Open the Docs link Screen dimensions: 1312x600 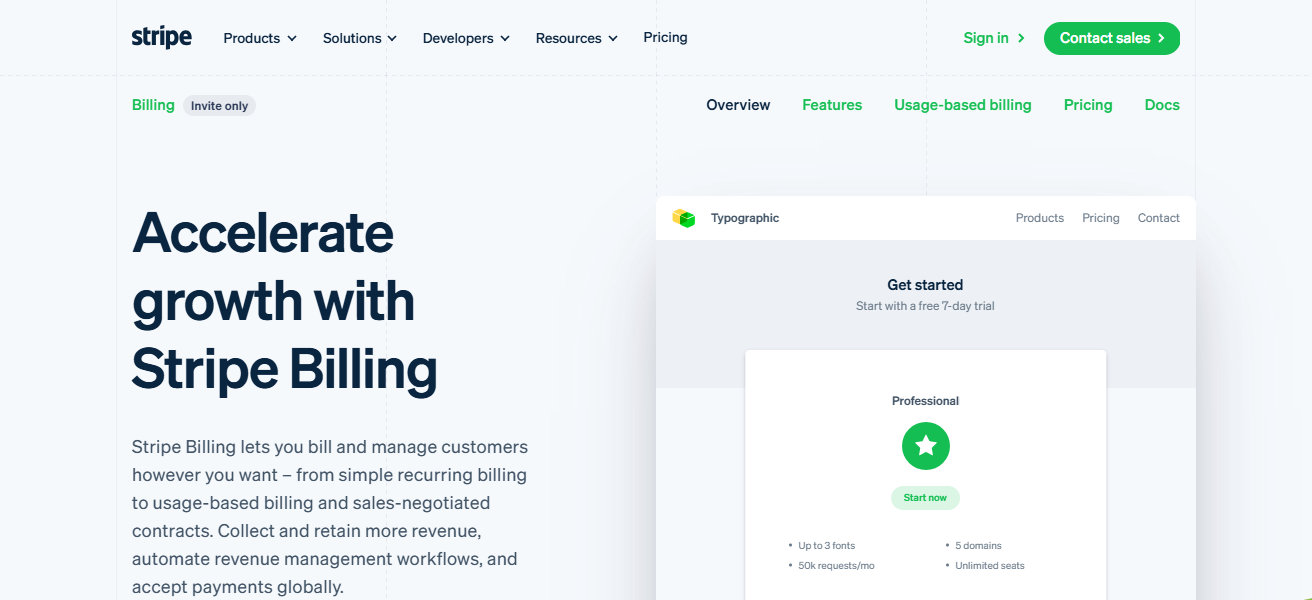click(x=1161, y=105)
